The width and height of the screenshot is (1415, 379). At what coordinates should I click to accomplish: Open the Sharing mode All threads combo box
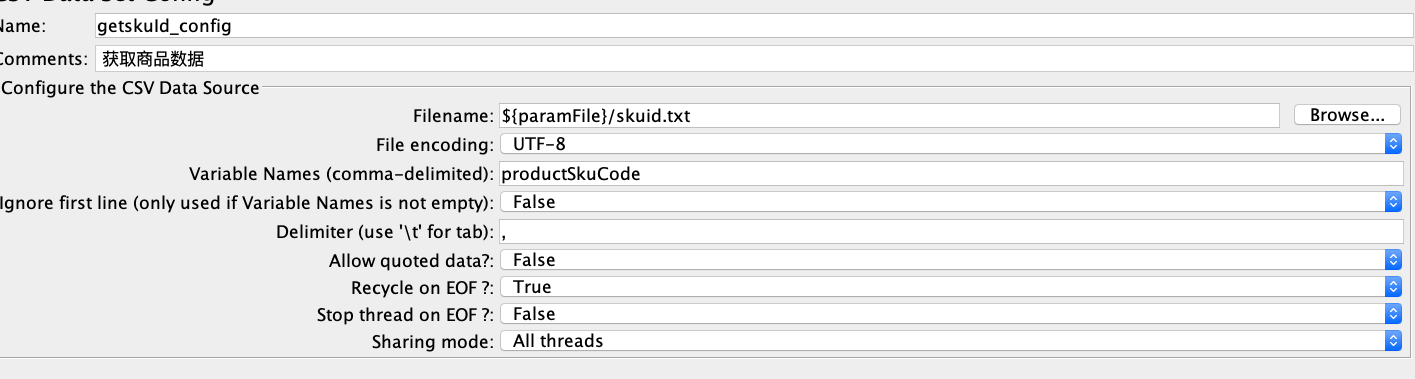(x=950, y=341)
